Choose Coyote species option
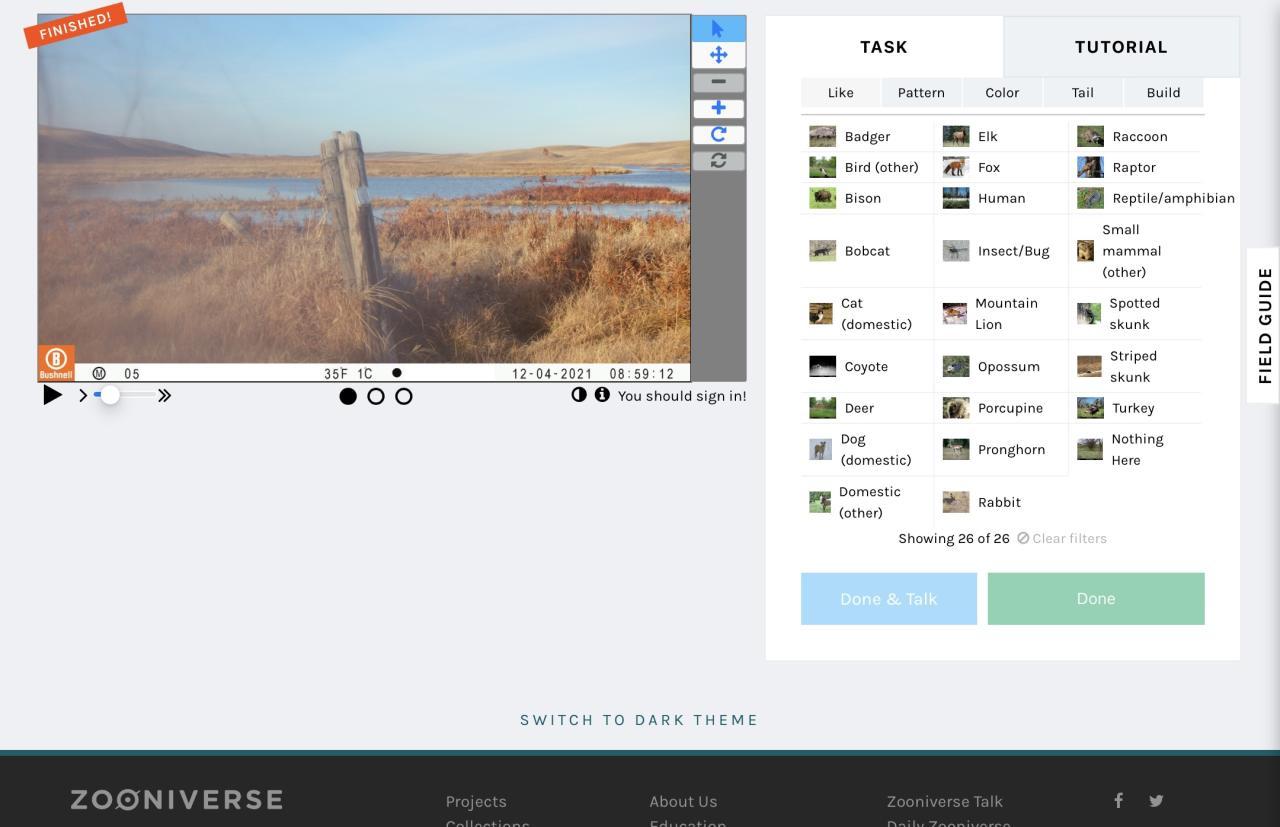Viewport: 1280px width, 827px height. click(x=867, y=366)
